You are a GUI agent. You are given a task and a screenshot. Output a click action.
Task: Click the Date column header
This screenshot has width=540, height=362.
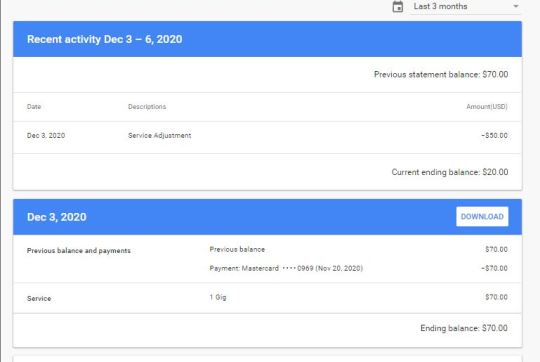[x=34, y=107]
